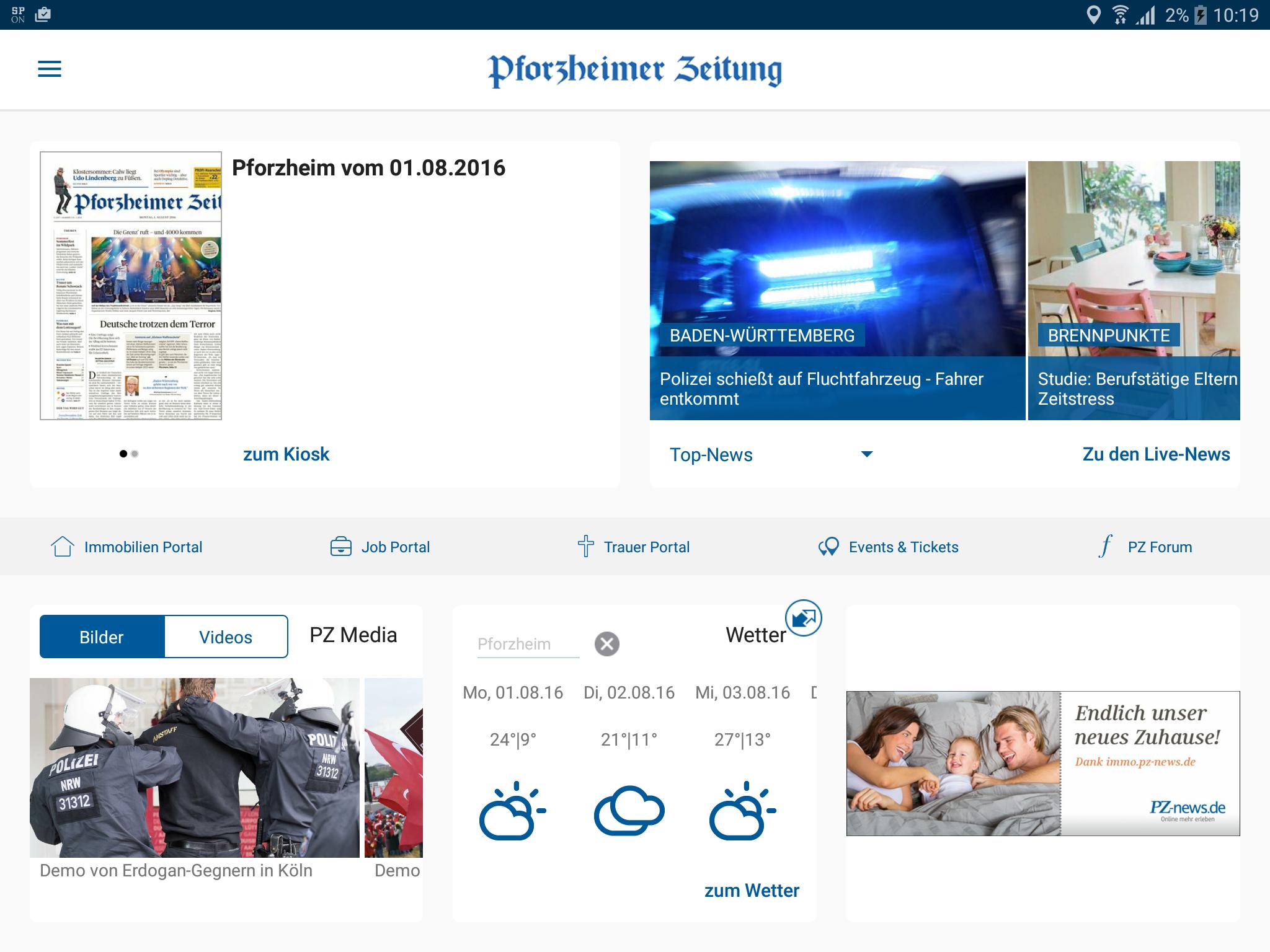Open the Top-News dropdown arrow
The height and width of the screenshot is (952, 1270).
click(867, 454)
